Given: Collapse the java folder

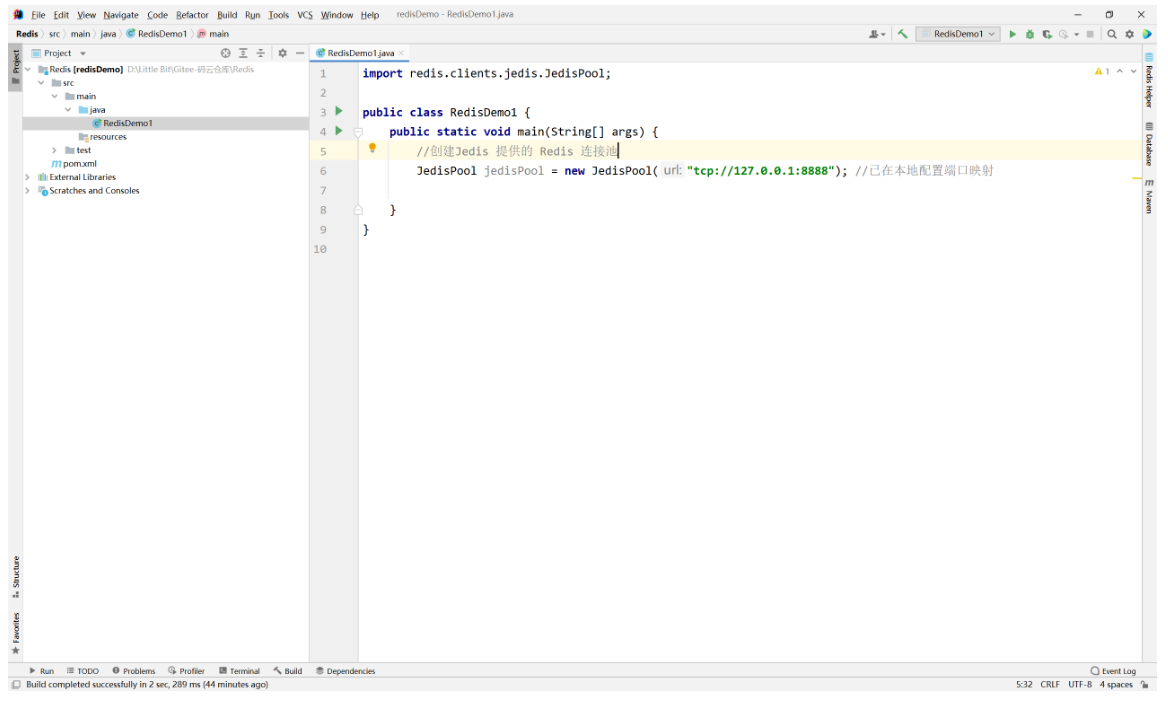Looking at the screenshot, I should click(x=69, y=110).
